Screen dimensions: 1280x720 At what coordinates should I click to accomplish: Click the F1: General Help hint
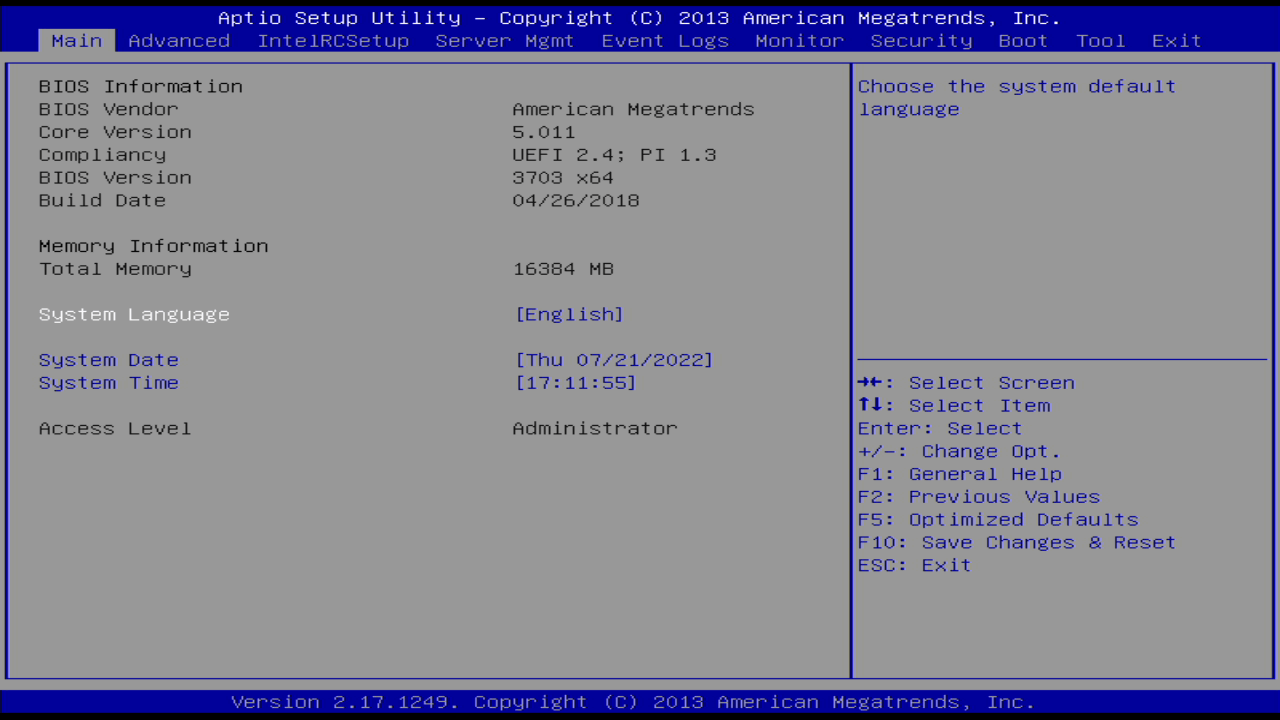960,474
